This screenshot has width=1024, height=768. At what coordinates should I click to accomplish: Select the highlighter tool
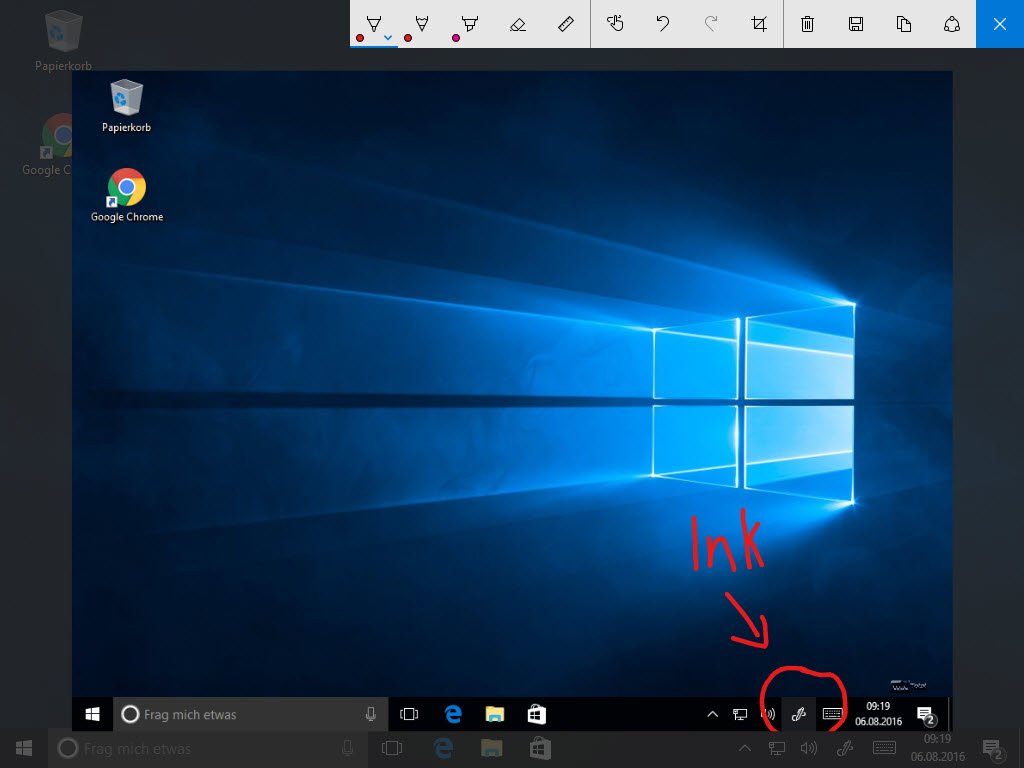click(469, 23)
